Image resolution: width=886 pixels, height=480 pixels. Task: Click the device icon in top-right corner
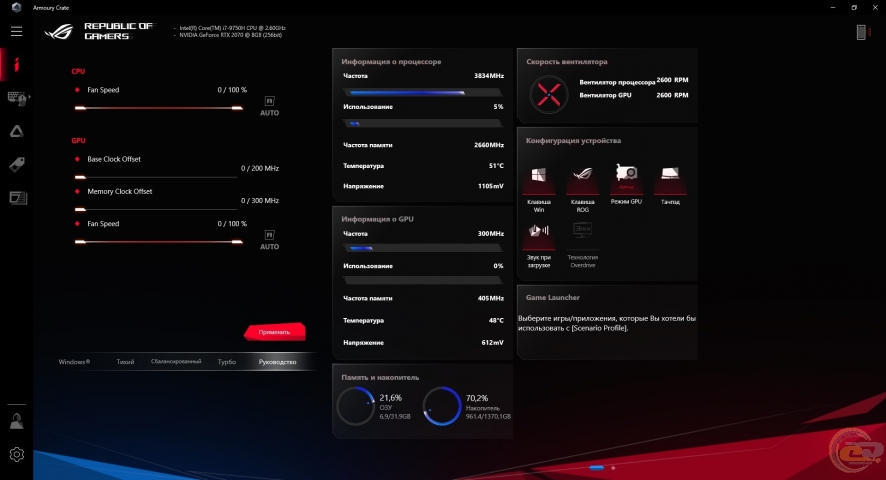tap(861, 32)
